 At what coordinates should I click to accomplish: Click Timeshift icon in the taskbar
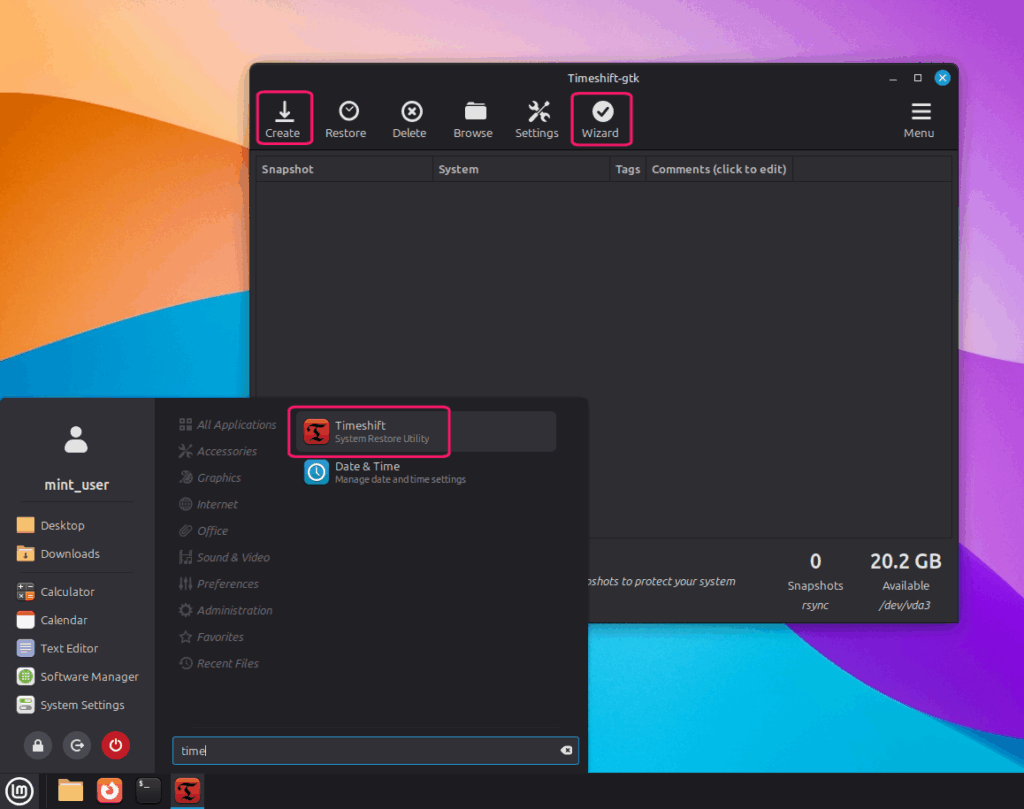187,791
